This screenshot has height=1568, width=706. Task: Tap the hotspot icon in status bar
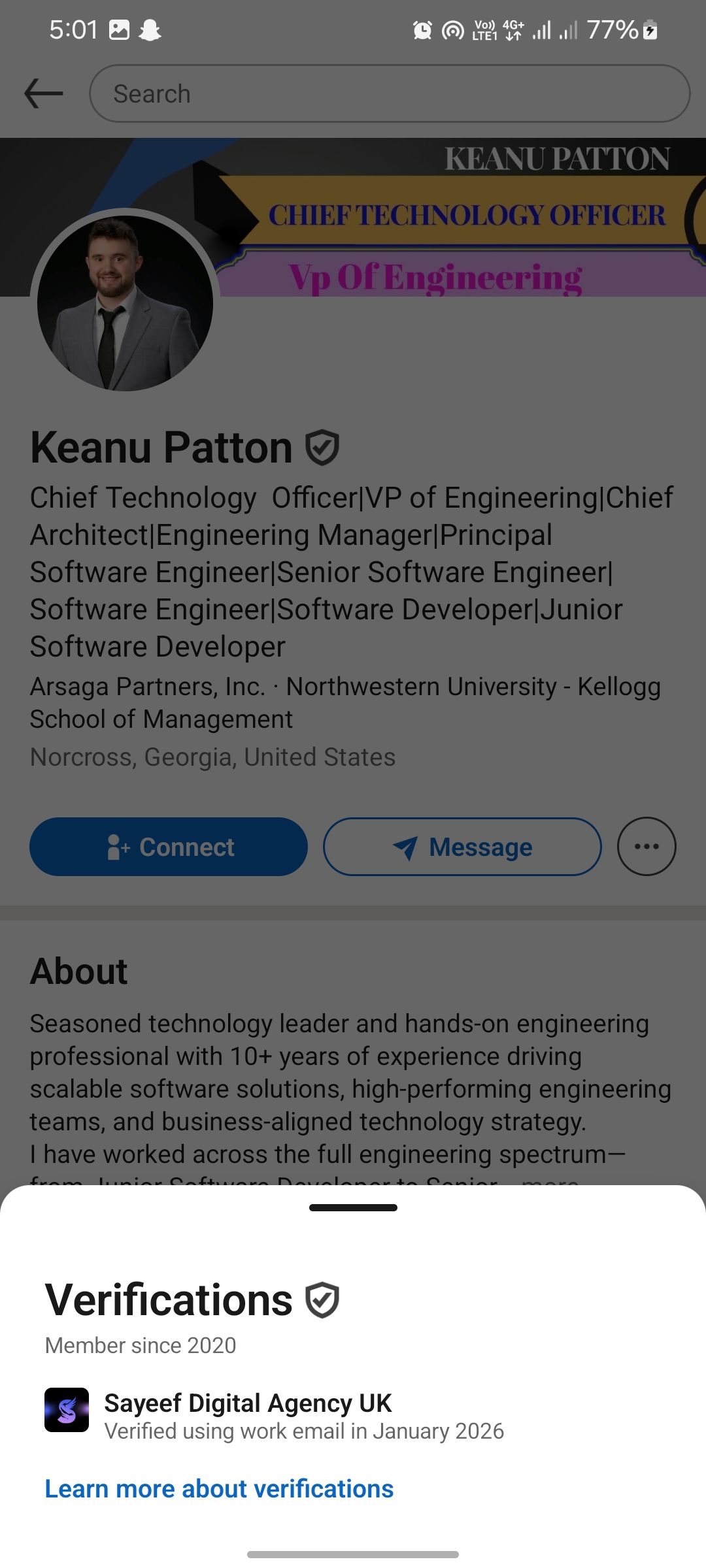pyautogui.click(x=452, y=30)
